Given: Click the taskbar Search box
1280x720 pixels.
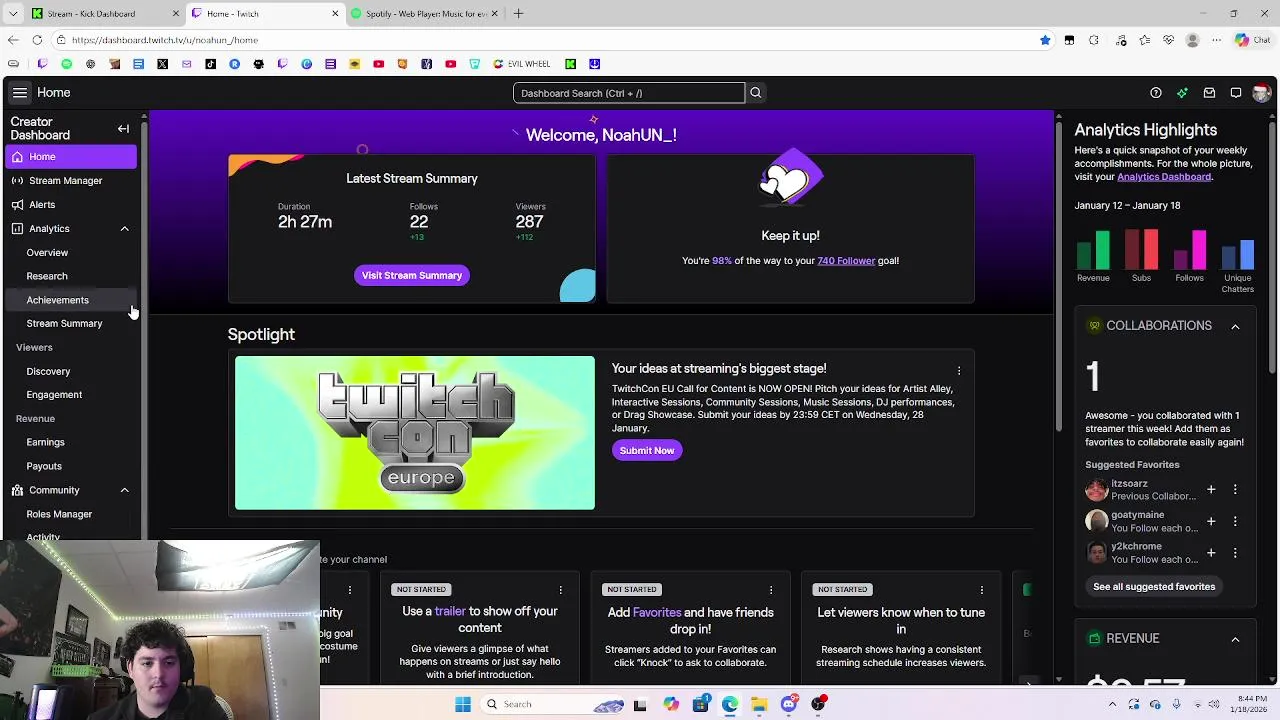Looking at the screenshot, I should [555, 704].
